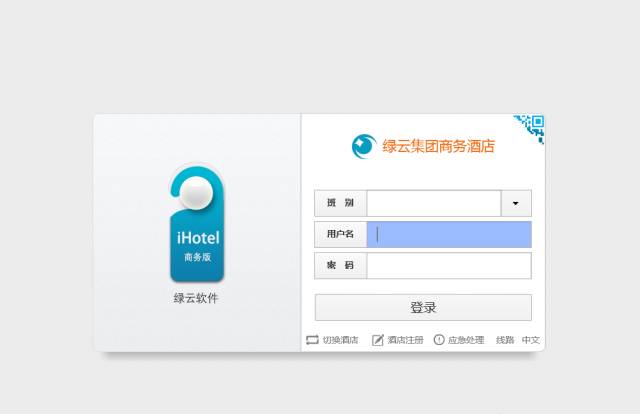
Task: Click the blue swirl hotel group logo
Action: pos(364,146)
